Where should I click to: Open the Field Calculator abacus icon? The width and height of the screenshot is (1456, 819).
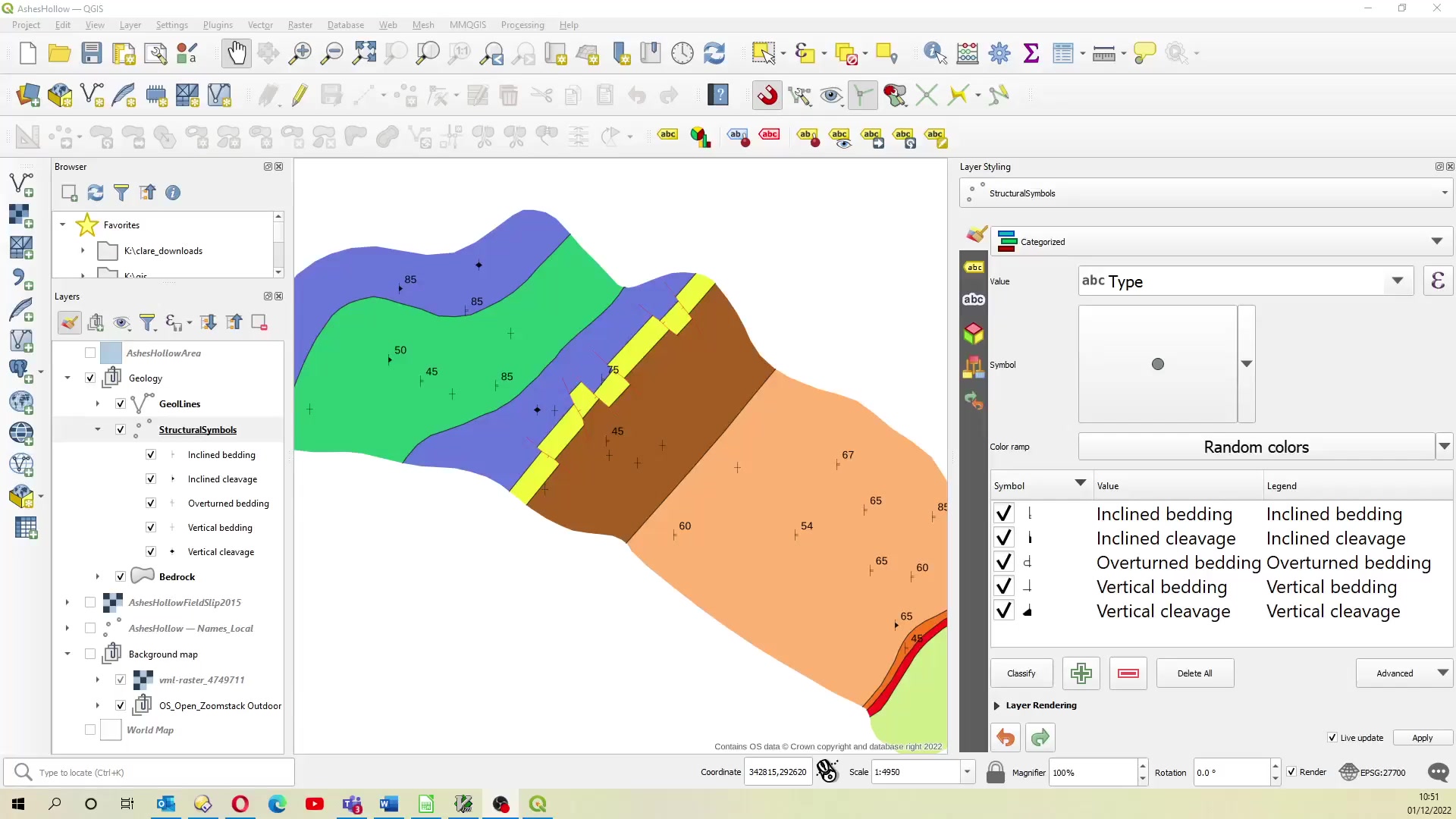coord(966,53)
